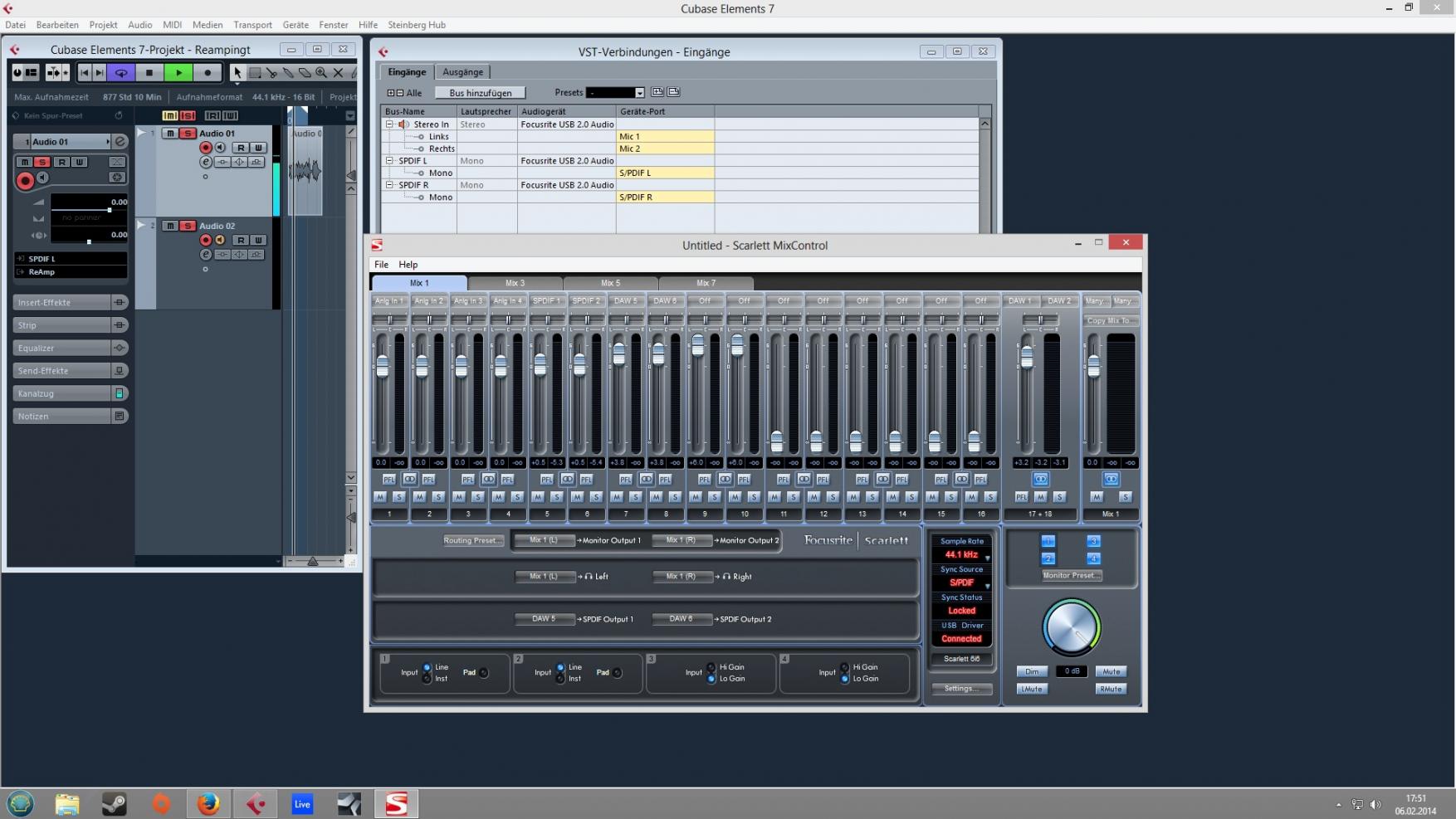The width and height of the screenshot is (1456, 819).
Task: Open the Geräte menu
Action: 295,25
